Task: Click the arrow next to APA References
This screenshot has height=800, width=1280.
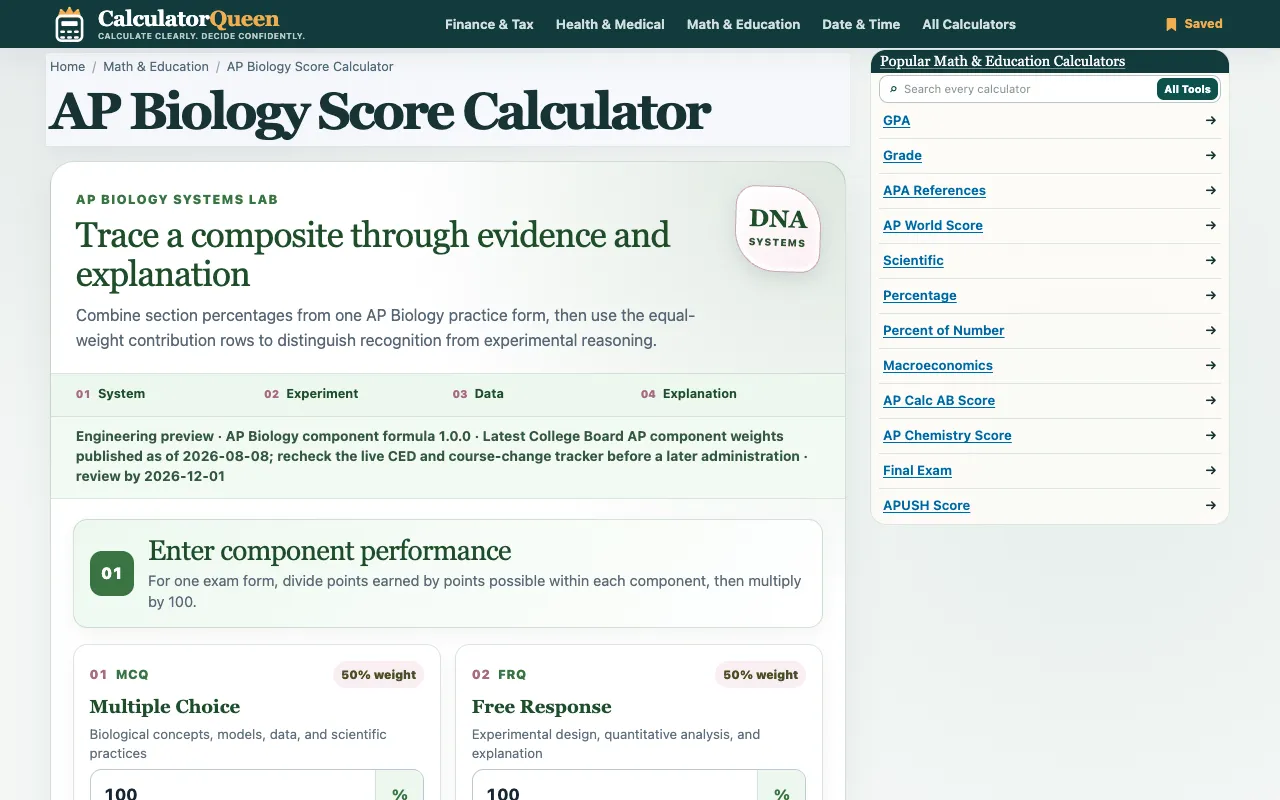Action: (1211, 190)
